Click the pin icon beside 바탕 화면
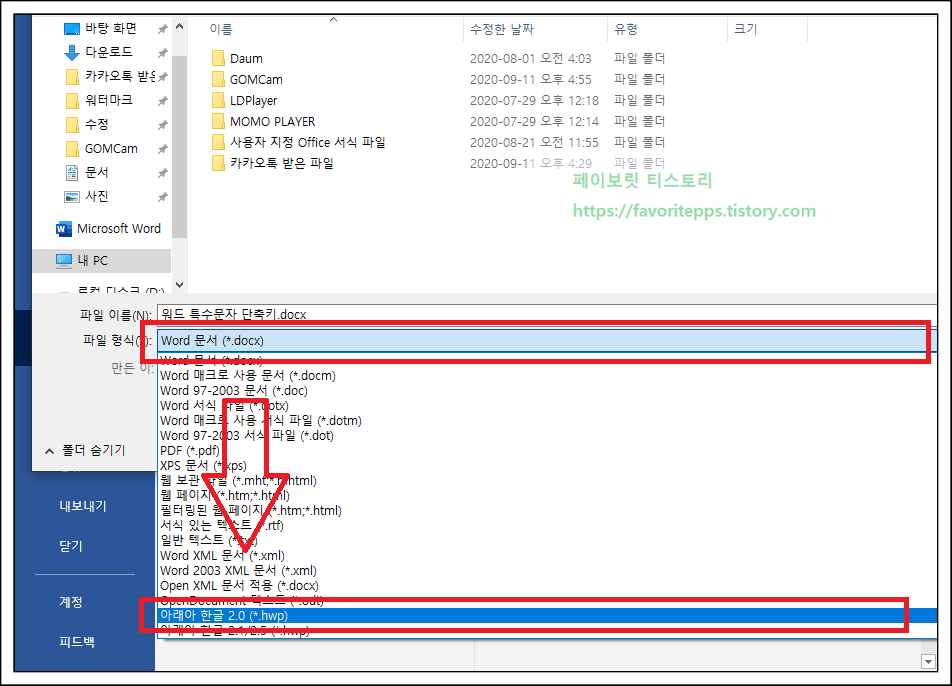This screenshot has height=686, width=952. click(x=162, y=29)
